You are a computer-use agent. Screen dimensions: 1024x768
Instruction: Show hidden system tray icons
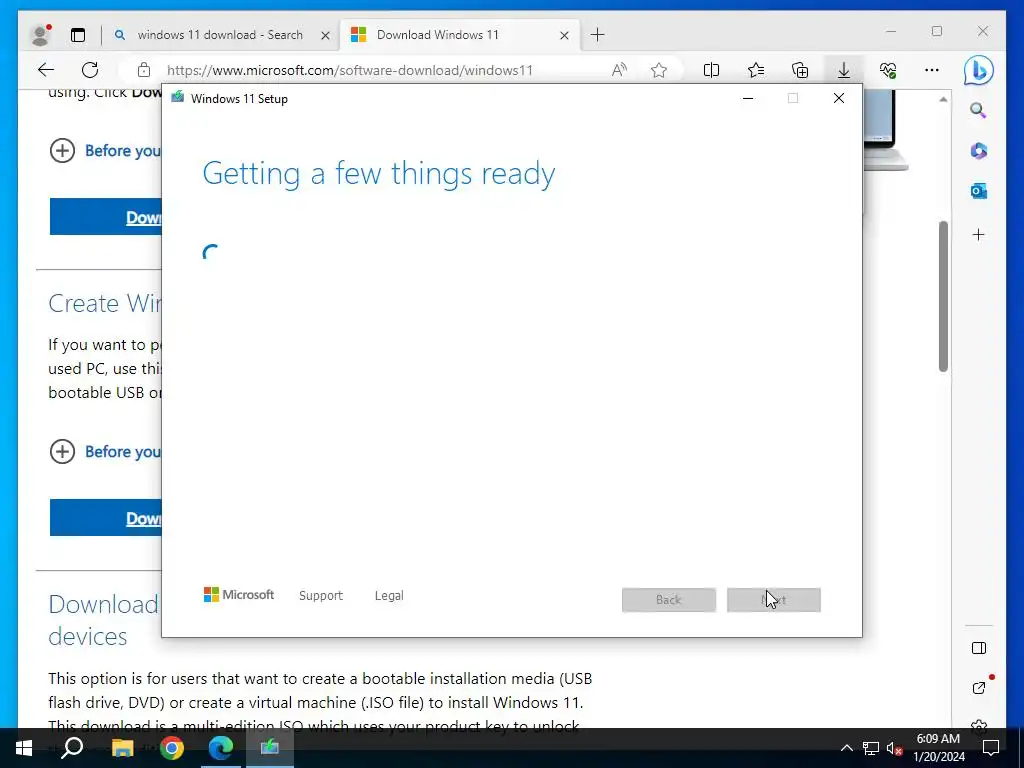pyautogui.click(x=846, y=748)
